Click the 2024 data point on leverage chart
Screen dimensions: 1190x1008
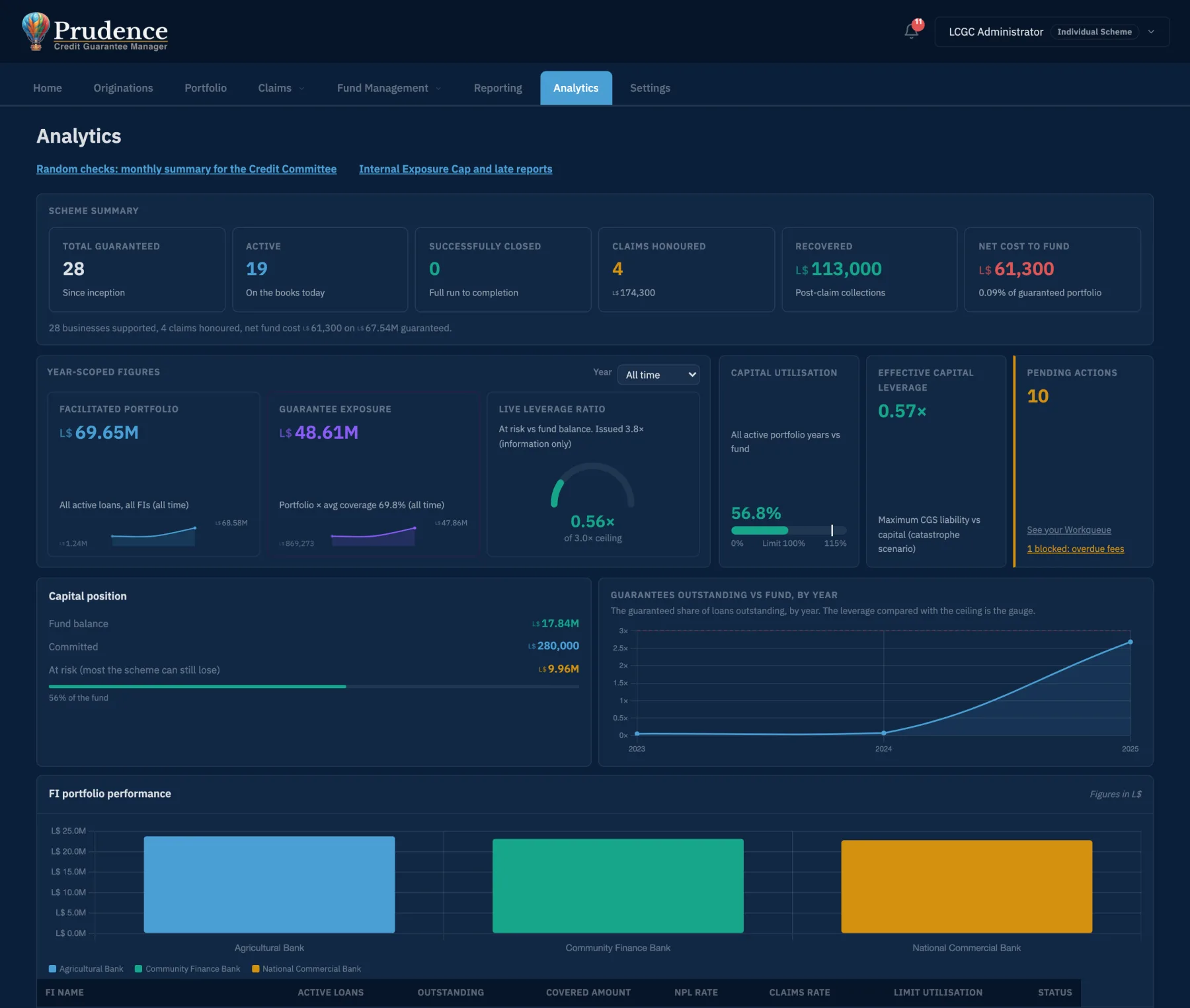point(884,733)
